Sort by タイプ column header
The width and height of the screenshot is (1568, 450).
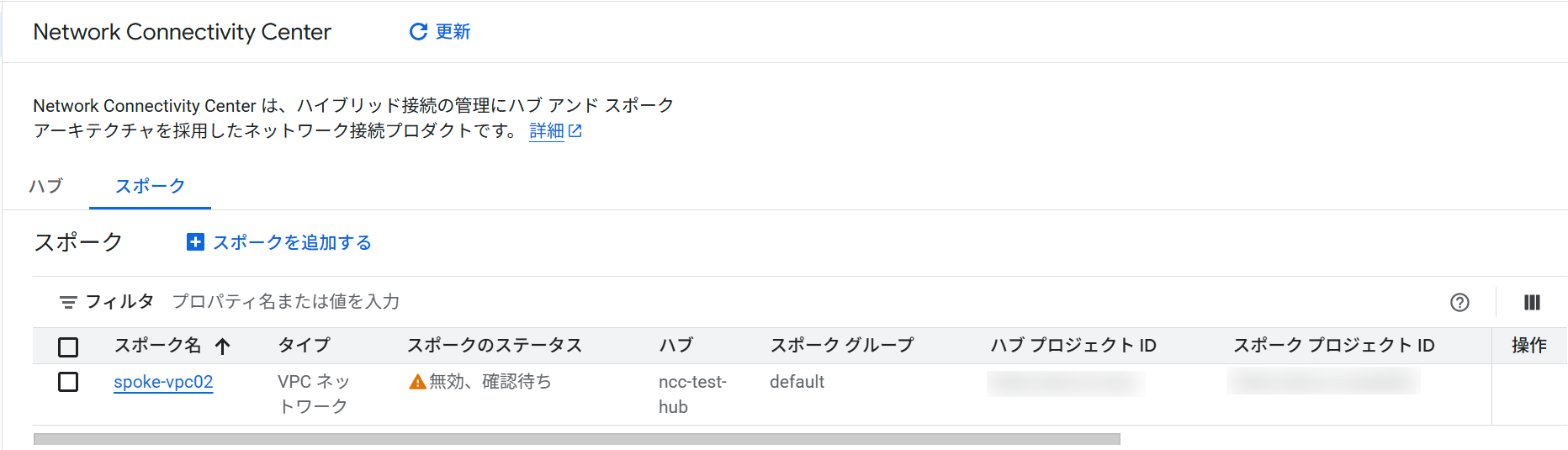[304, 346]
